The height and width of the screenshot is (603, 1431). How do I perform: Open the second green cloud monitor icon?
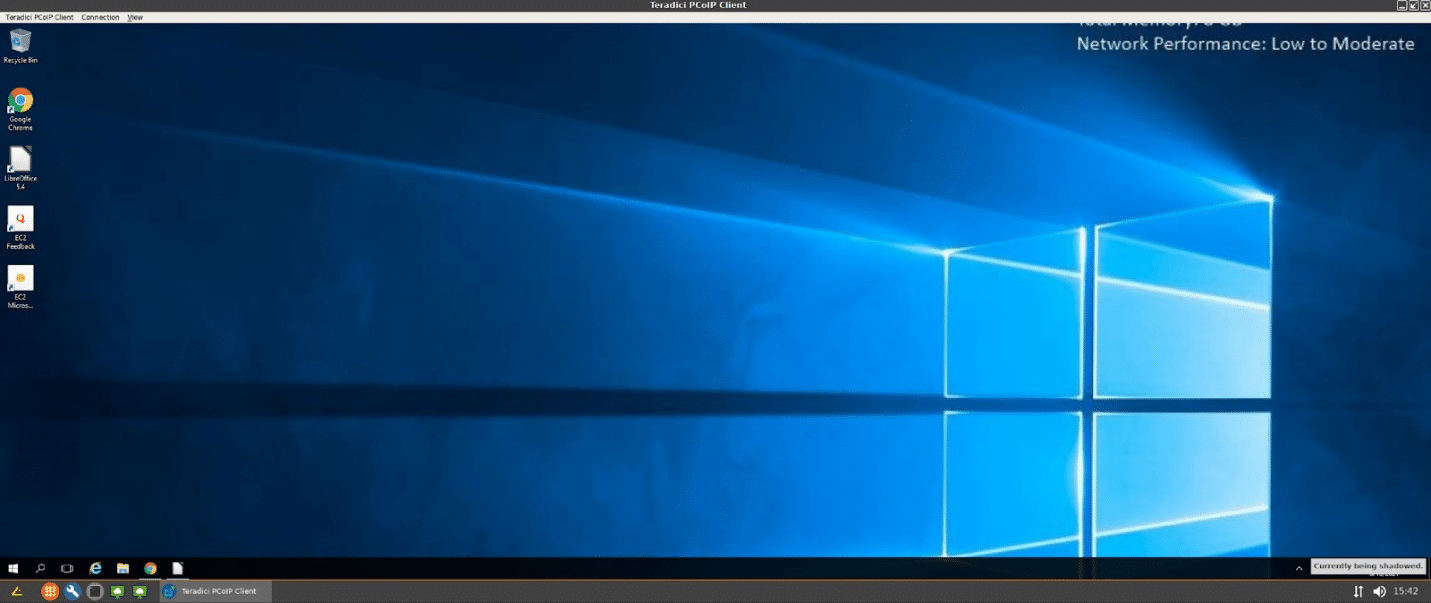[x=140, y=591]
